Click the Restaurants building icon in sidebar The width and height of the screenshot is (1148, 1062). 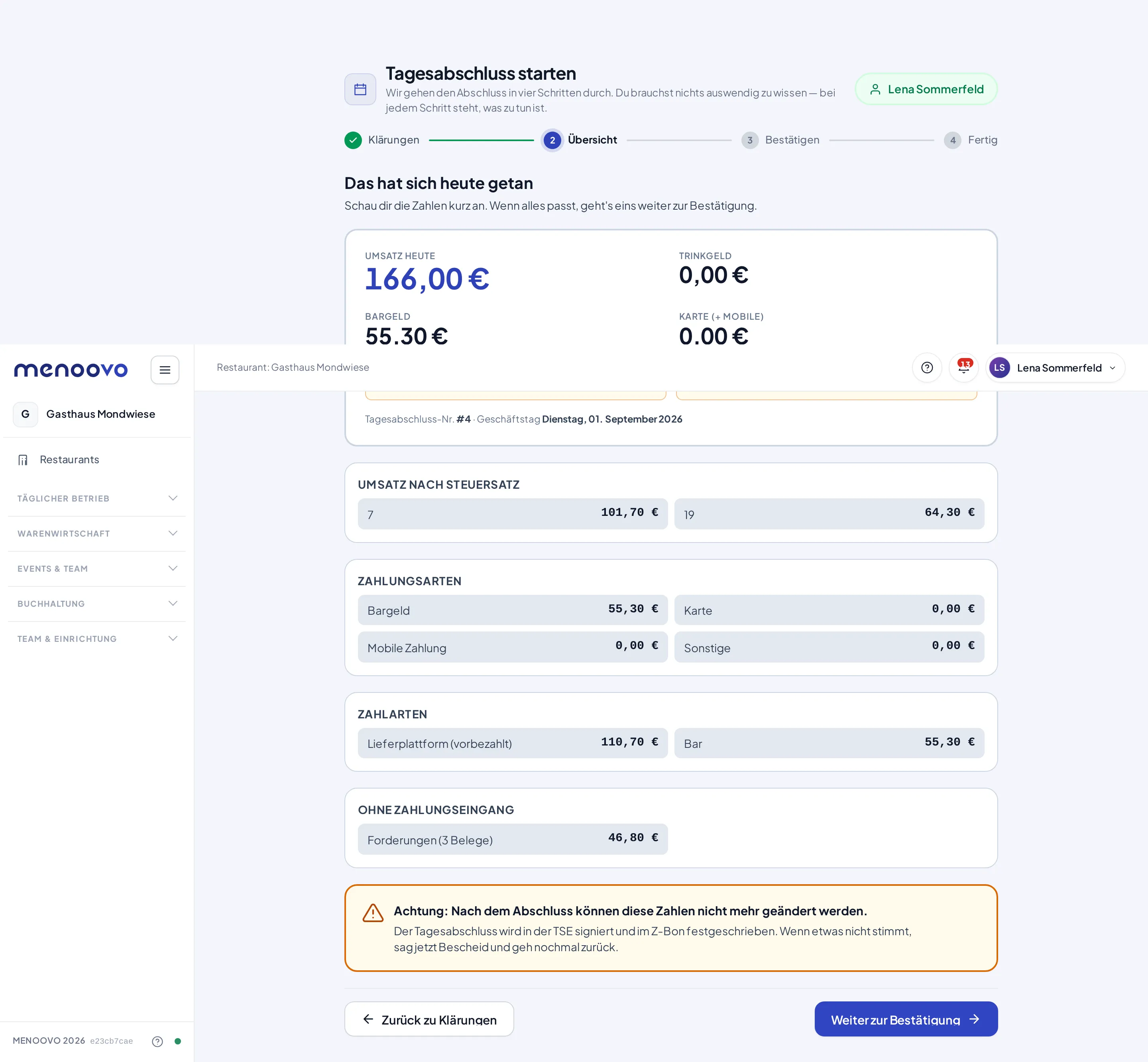23,460
